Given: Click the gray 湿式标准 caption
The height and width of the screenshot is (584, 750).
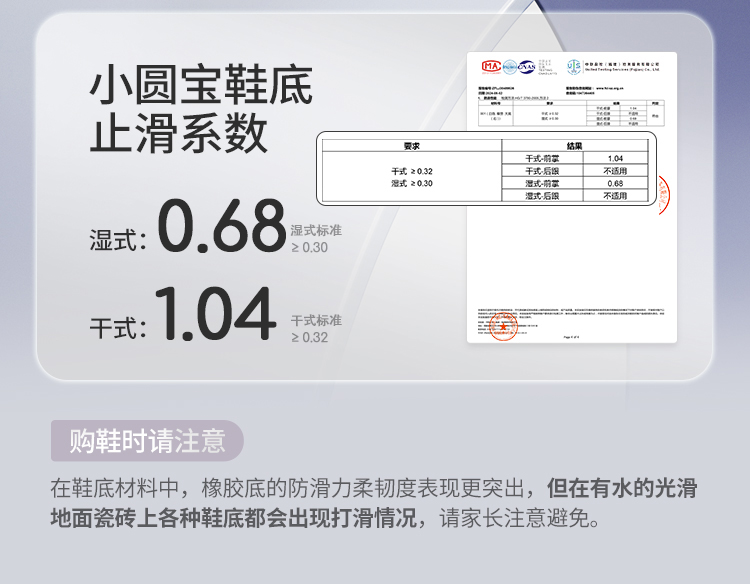Looking at the screenshot, I should click(316, 230).
